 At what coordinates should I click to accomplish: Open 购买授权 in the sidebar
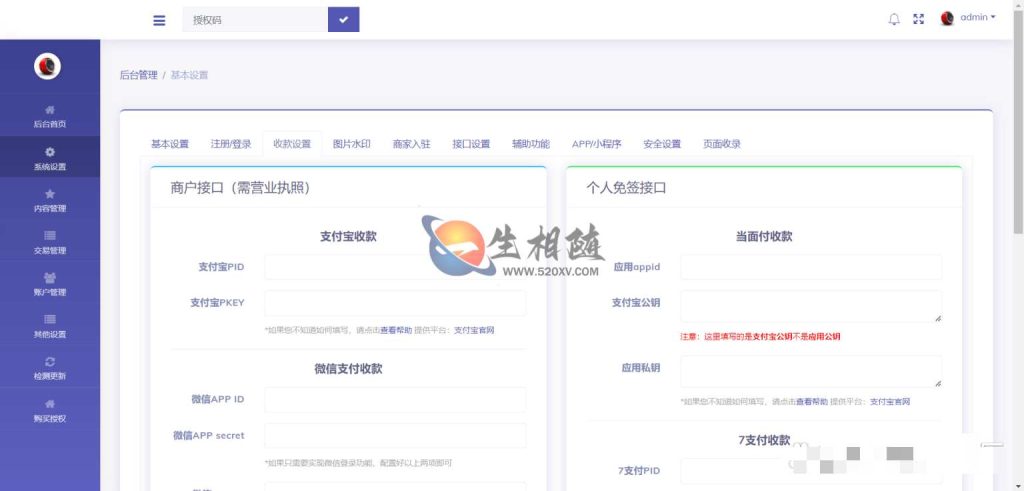[50, 410]
